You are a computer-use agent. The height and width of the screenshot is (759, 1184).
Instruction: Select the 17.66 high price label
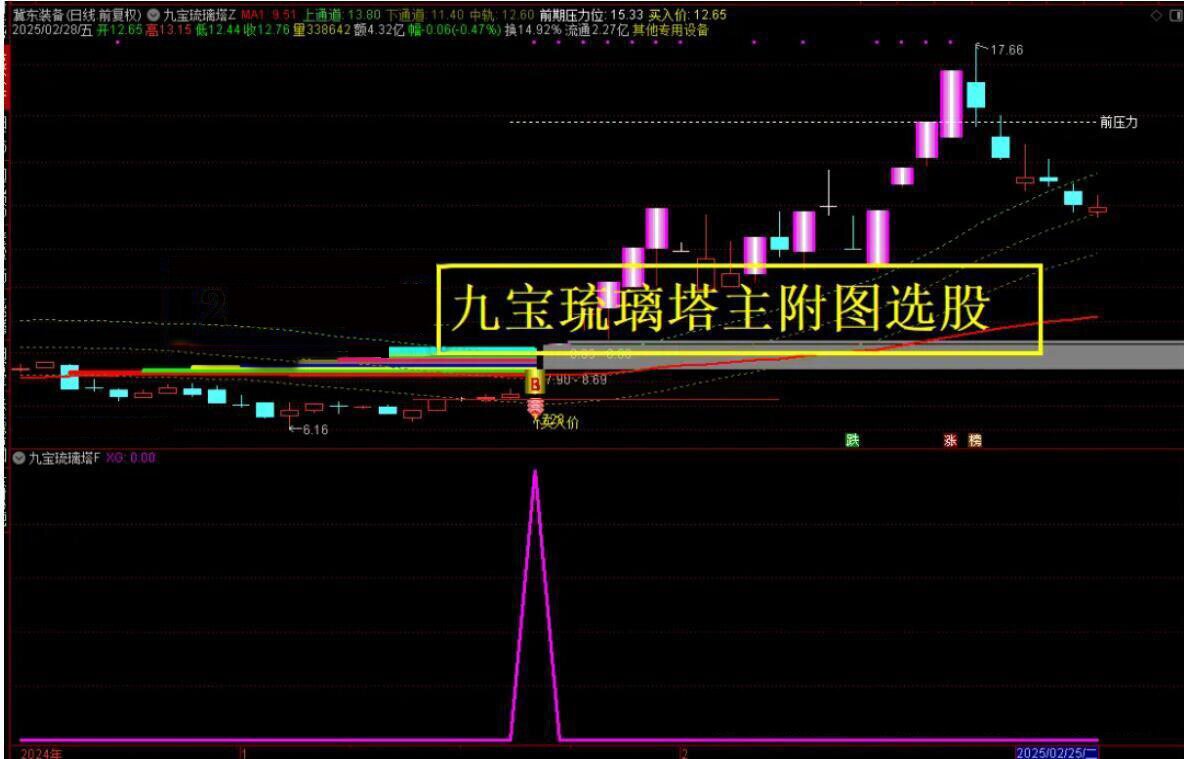click(x=1007, y=50)
